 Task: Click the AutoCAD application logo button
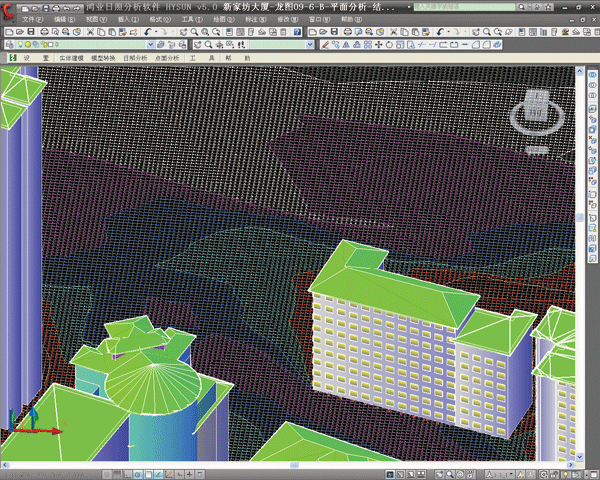click(9, 10)
